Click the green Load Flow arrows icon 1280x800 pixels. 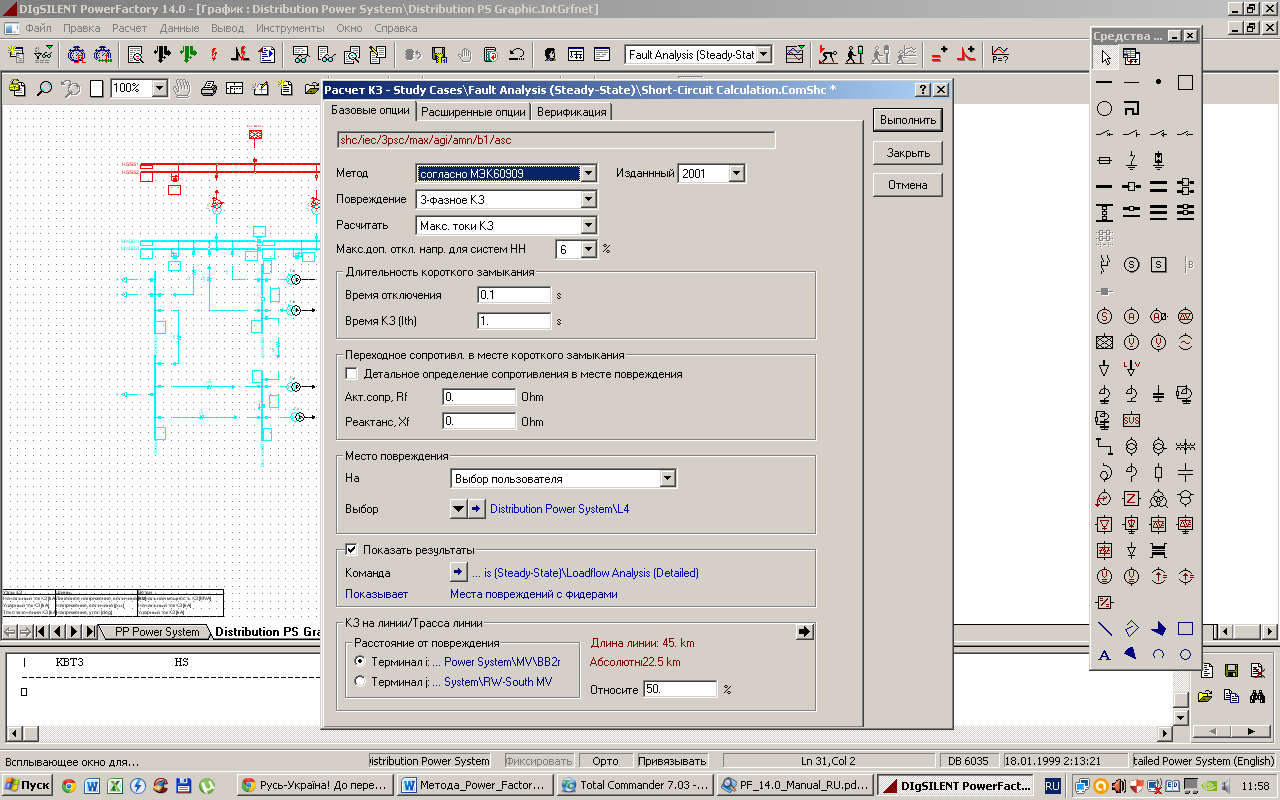coord(187,54)
